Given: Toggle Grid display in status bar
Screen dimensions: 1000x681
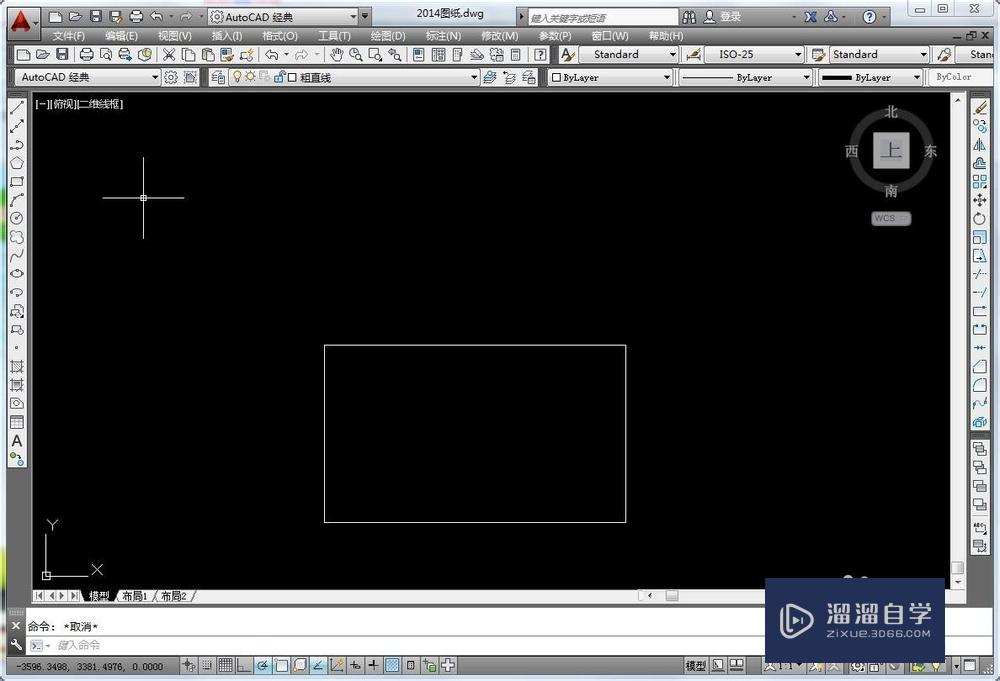Looking at the screenshot, I should (x=225, y=666).
